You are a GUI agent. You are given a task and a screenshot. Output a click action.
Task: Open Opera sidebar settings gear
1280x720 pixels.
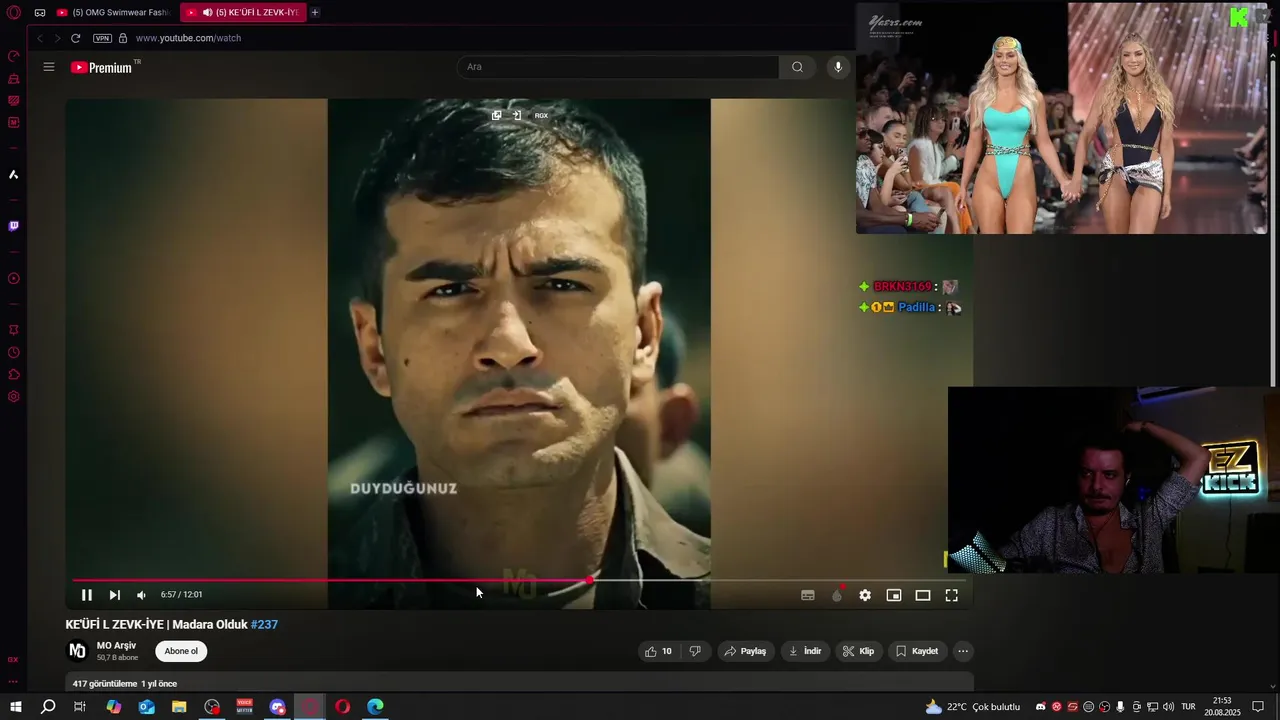pyautogui.click(x=13, y=396)
